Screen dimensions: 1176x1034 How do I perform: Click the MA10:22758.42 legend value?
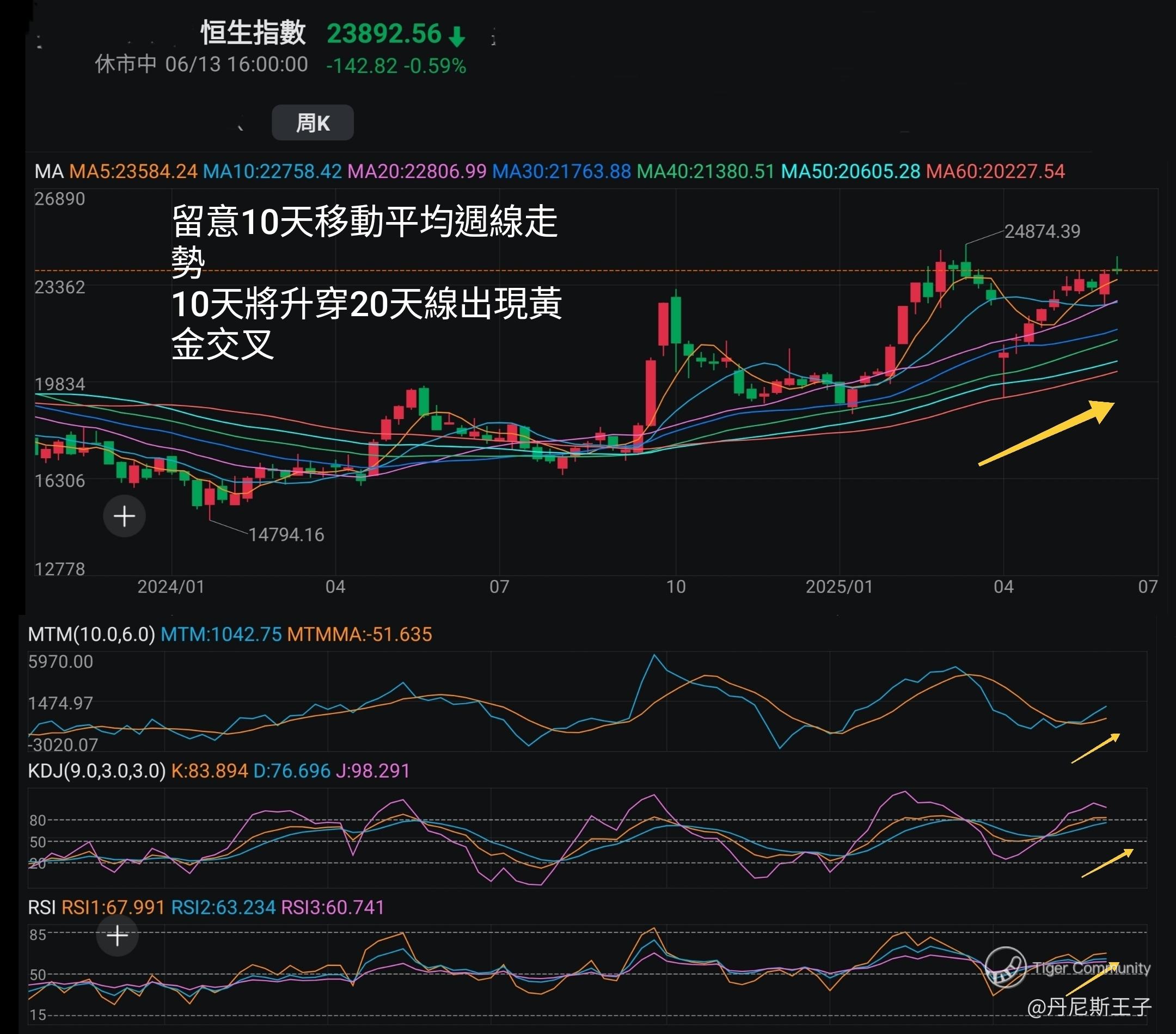coord(273,171)
